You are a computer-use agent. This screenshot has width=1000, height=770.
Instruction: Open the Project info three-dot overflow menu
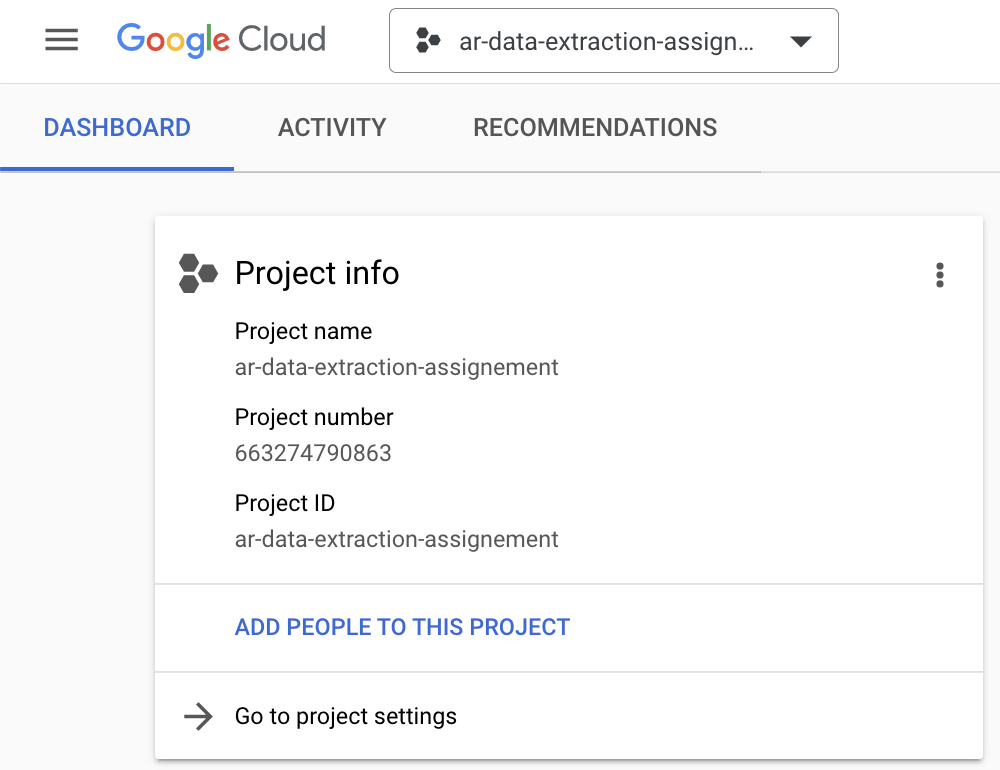[x=940, y=275]
